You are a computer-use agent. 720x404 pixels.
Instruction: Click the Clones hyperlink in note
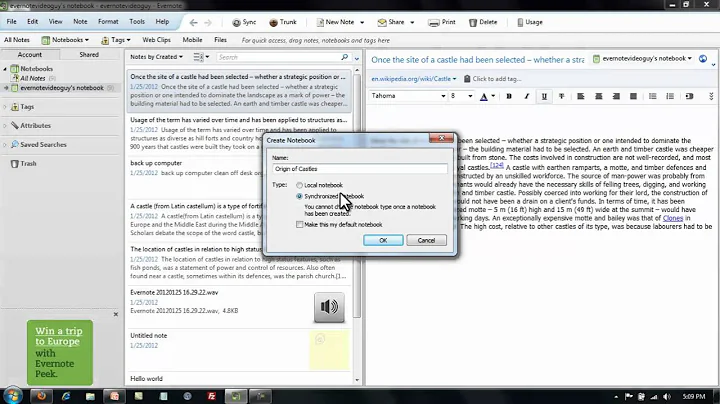(673, 218)
